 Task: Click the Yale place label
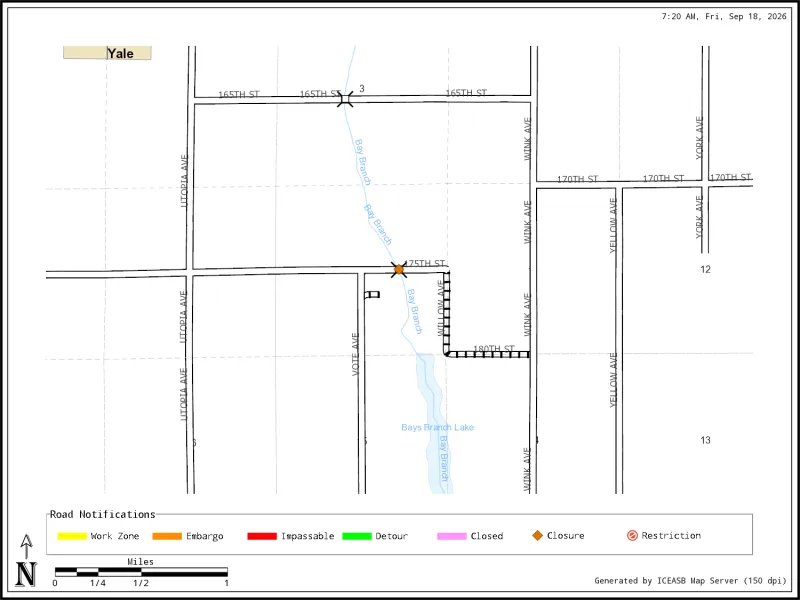point(120,53)
